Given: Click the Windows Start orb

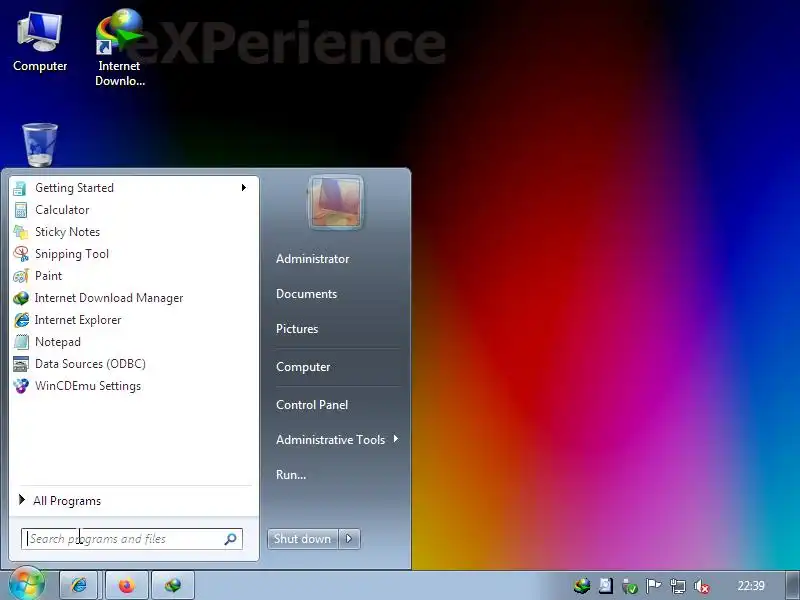Looking at the screenshot, I should pyautogui.click(x=27, y=584).
